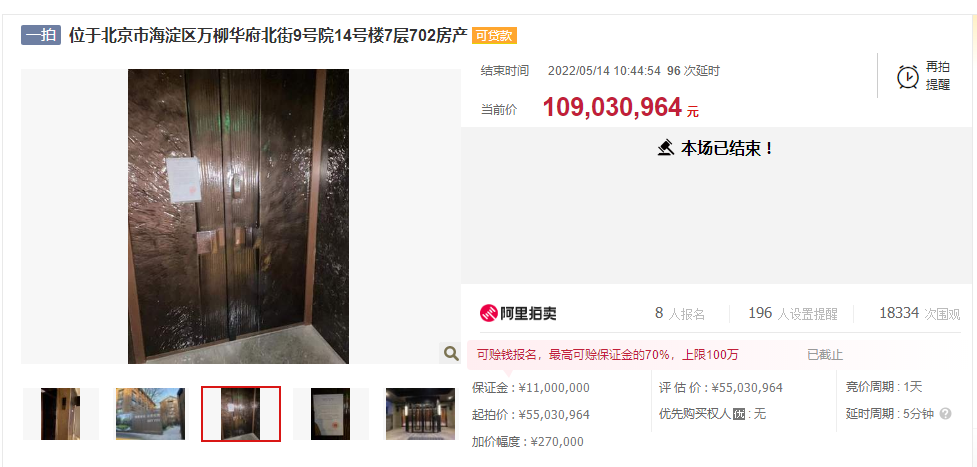The image size is (977, 467).
Task: Click the help icon beside 延时周期
Action: tap(945, 413)
